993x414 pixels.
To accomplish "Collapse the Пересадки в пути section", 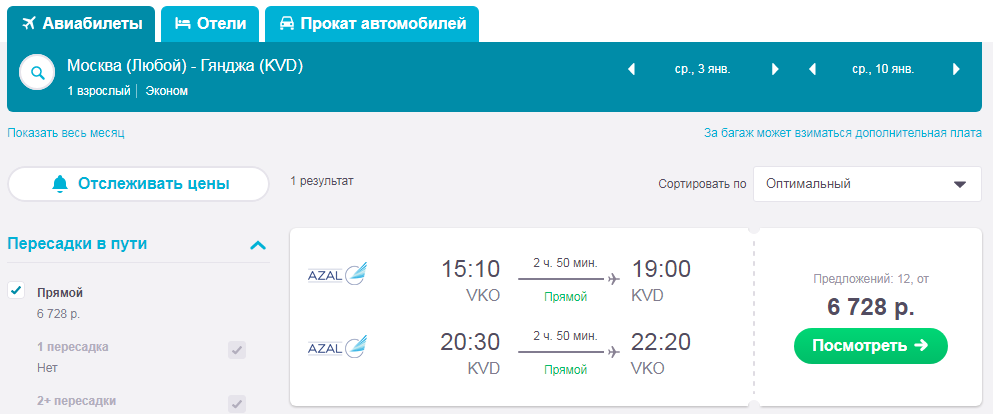I will pyautogui.click(x=258, y=245).
